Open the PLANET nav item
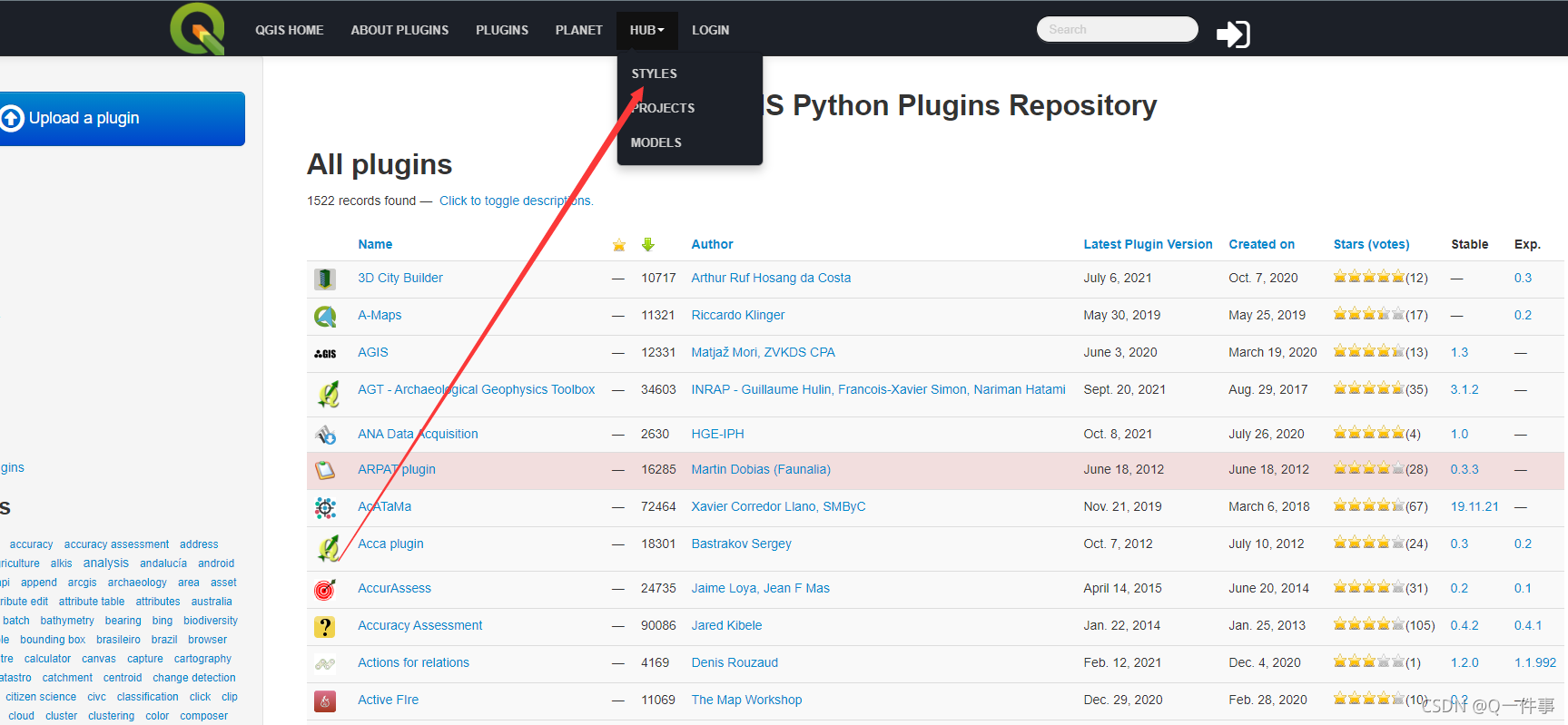This screenshot has height=725, width=1568. point(579,30)
